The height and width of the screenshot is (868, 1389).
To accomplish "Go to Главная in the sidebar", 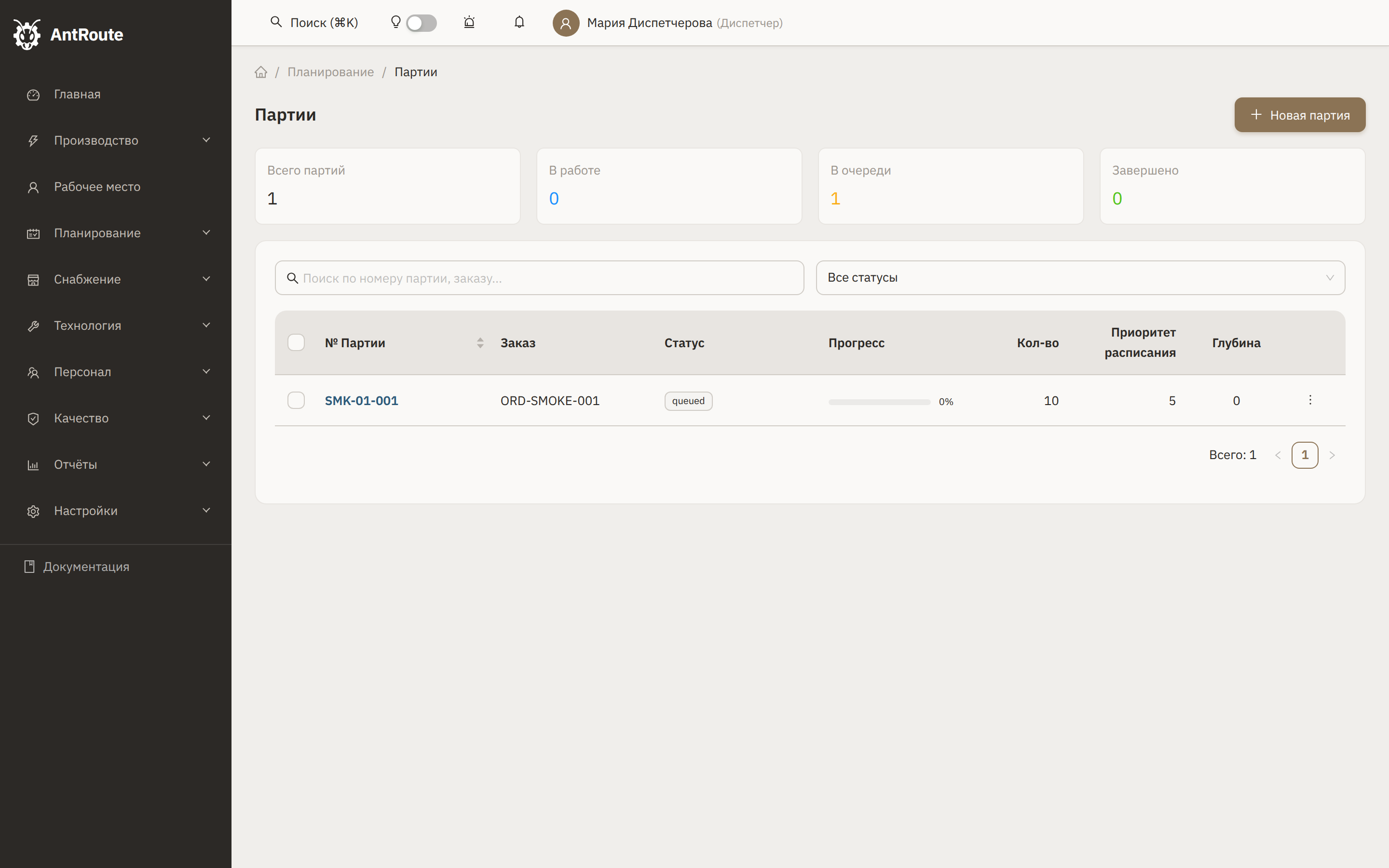I will coord(77,94).
